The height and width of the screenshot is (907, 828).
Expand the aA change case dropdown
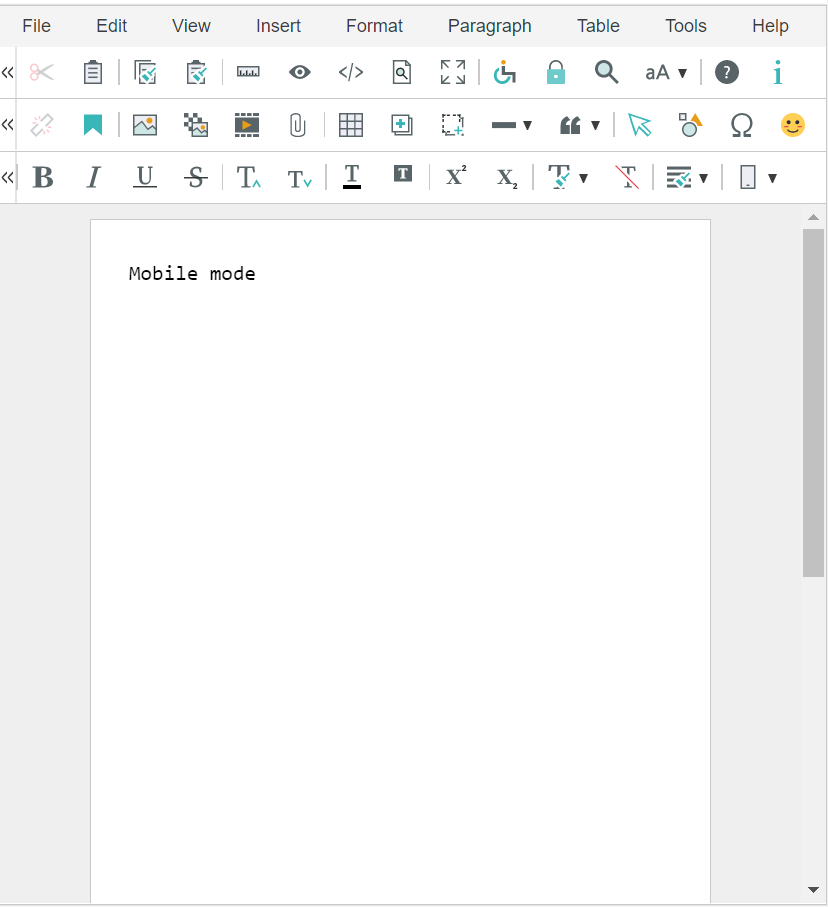click(667, 72)
